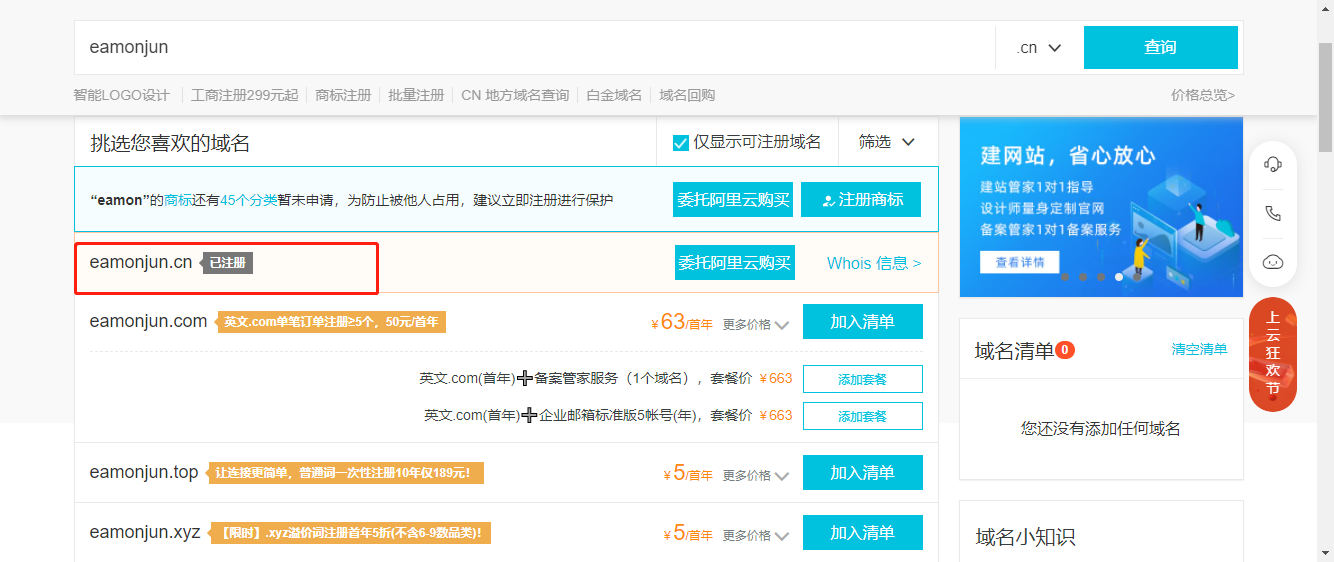The image size is (1334, 562).
Task: Open the 上云狂欢节 promotion badge
Action: pos(1273,355)
